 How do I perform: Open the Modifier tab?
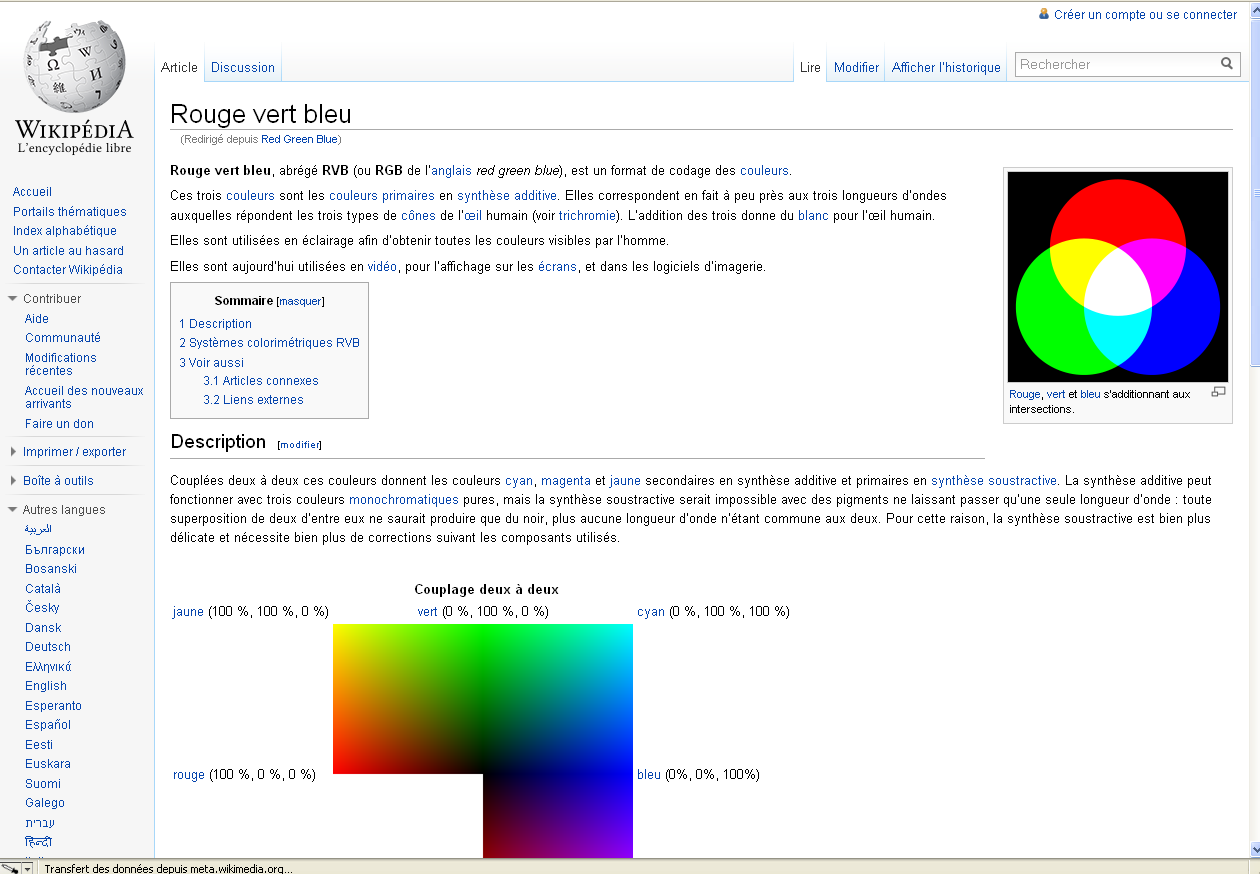tap(857, 67)
